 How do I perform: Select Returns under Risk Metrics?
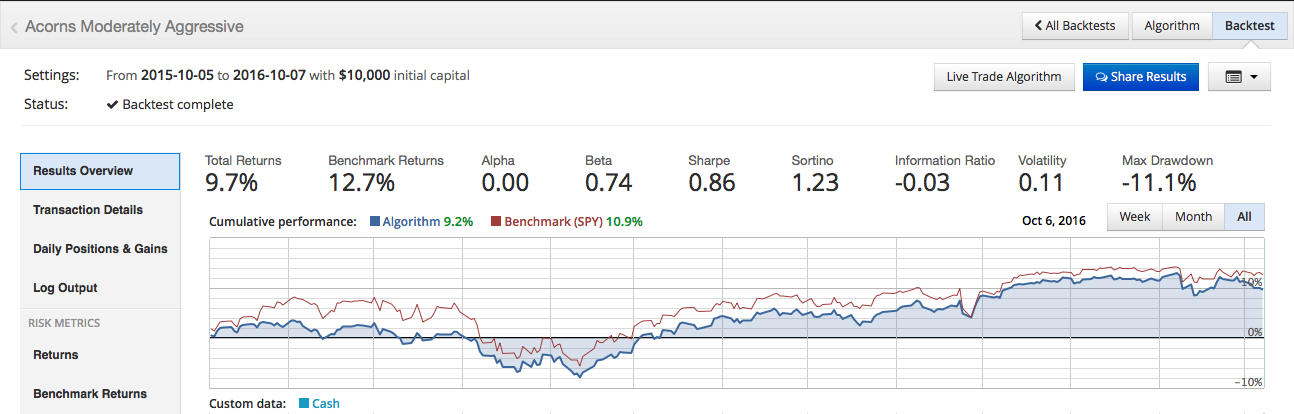(x=56, y=355)
